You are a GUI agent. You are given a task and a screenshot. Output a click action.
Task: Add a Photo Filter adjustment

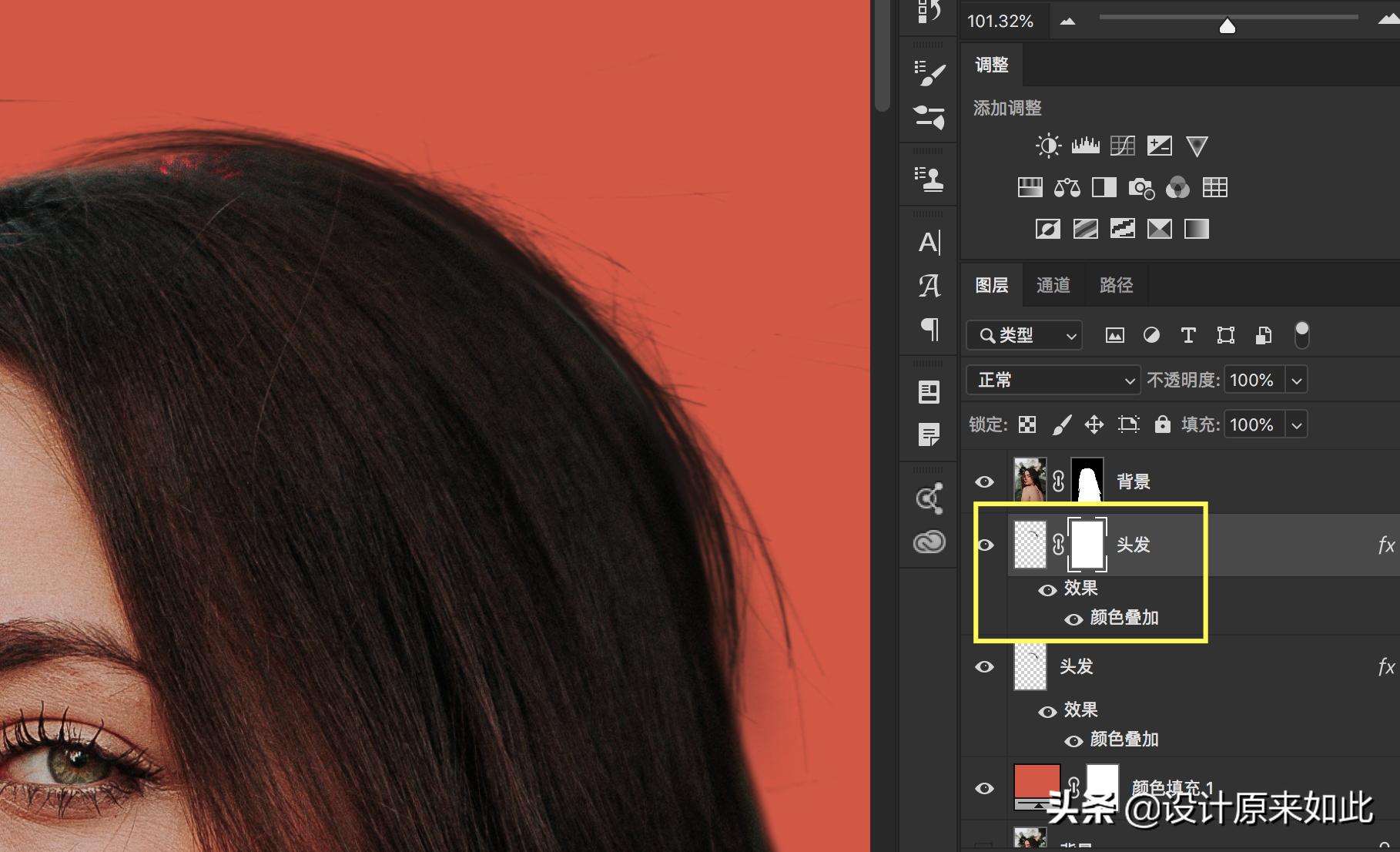pyautogui.click(x=1140, y=187)
